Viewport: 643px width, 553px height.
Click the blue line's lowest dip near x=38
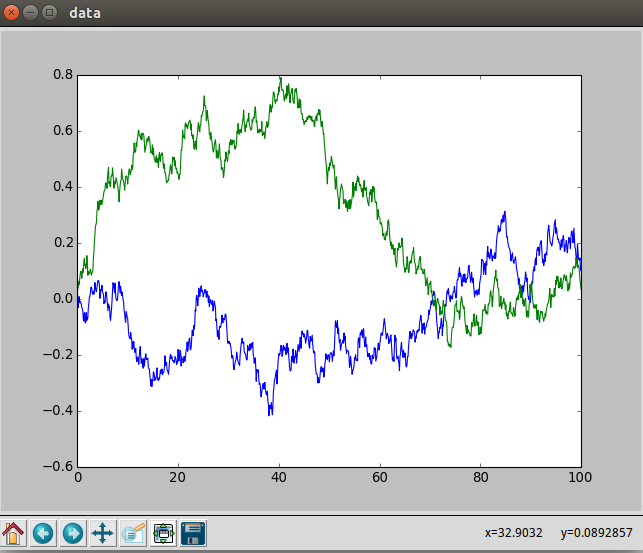pyautogui.click(x=270, y=413)
